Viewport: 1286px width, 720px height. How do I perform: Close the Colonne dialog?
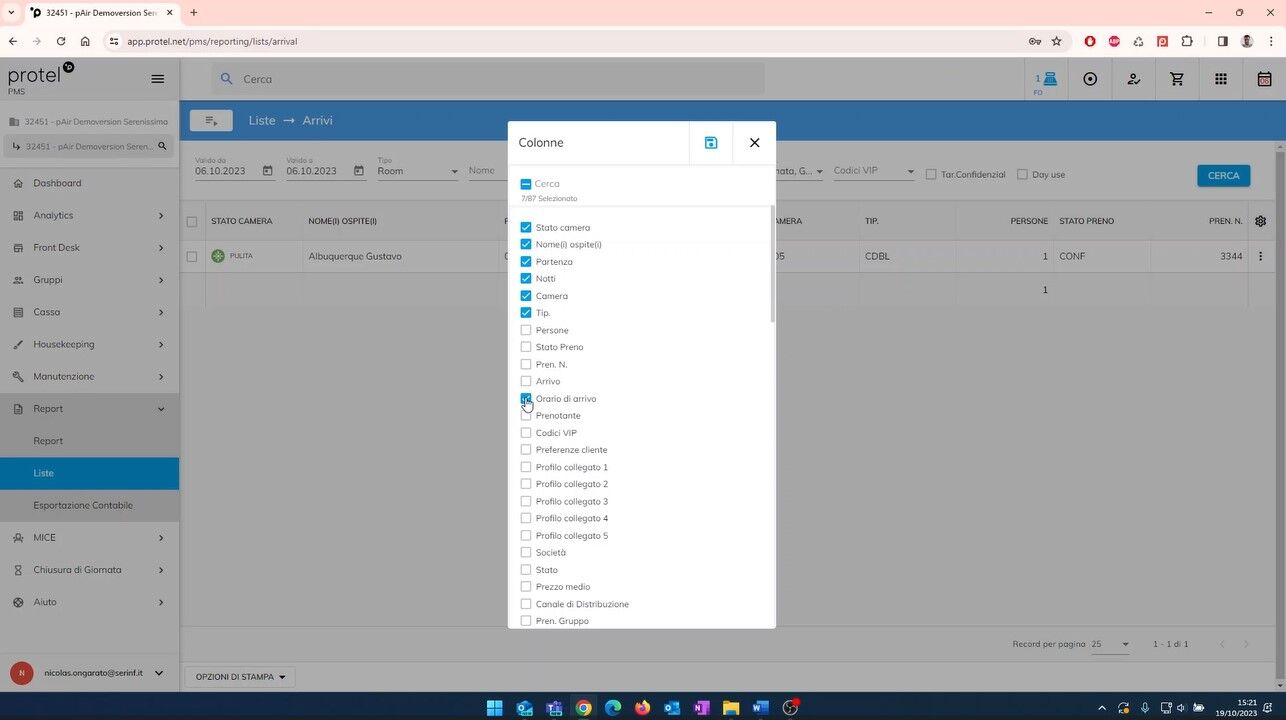point(754,143)
